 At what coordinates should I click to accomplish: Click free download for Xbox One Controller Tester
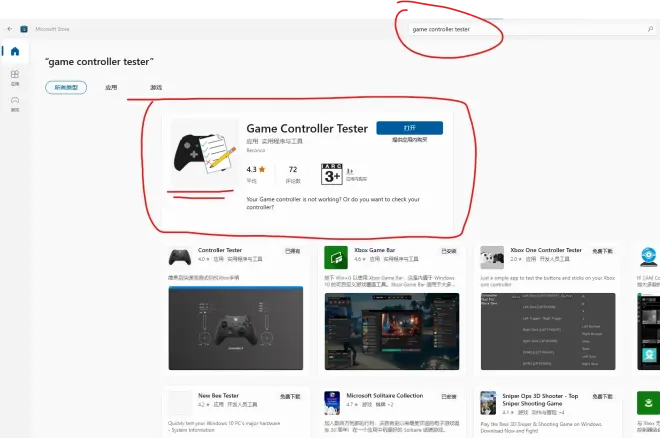click(x=602, y=251)
